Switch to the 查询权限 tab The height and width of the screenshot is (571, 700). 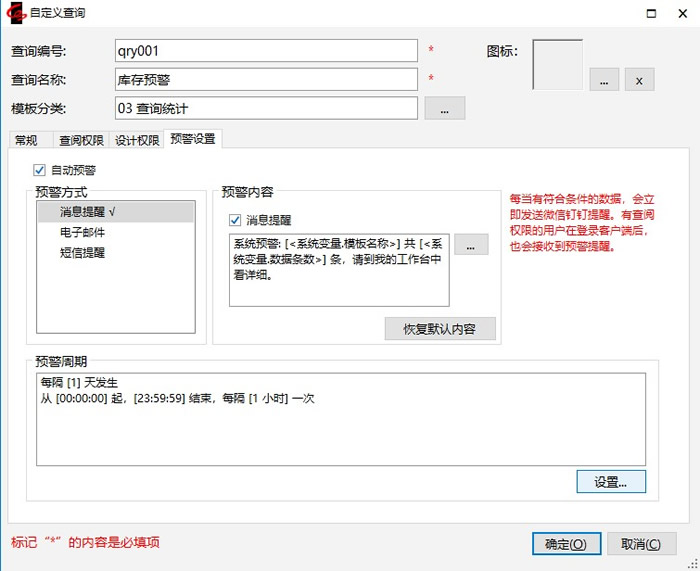[80, 140]
